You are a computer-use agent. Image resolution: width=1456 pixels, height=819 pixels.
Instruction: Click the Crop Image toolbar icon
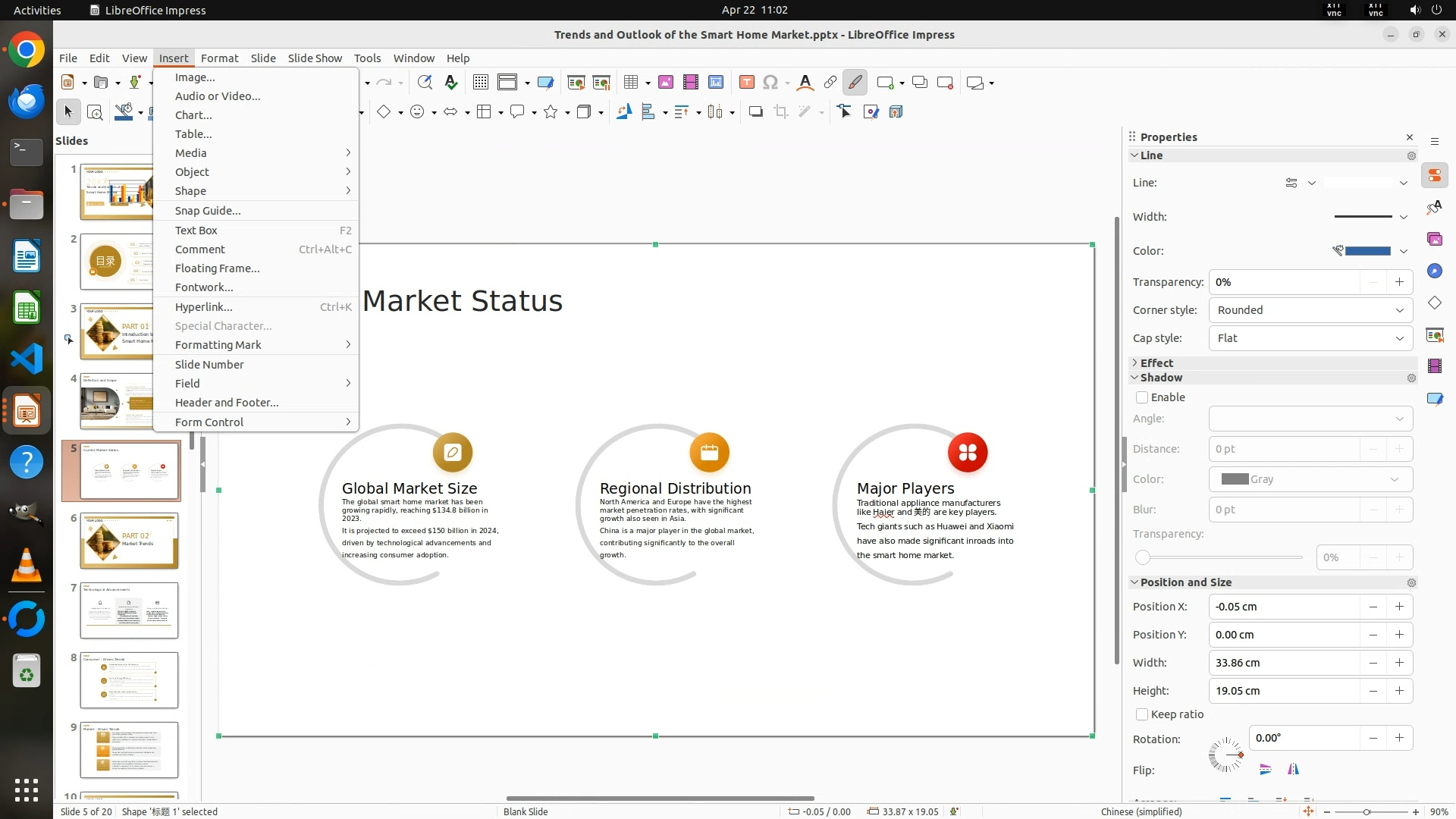pos(780,112)
